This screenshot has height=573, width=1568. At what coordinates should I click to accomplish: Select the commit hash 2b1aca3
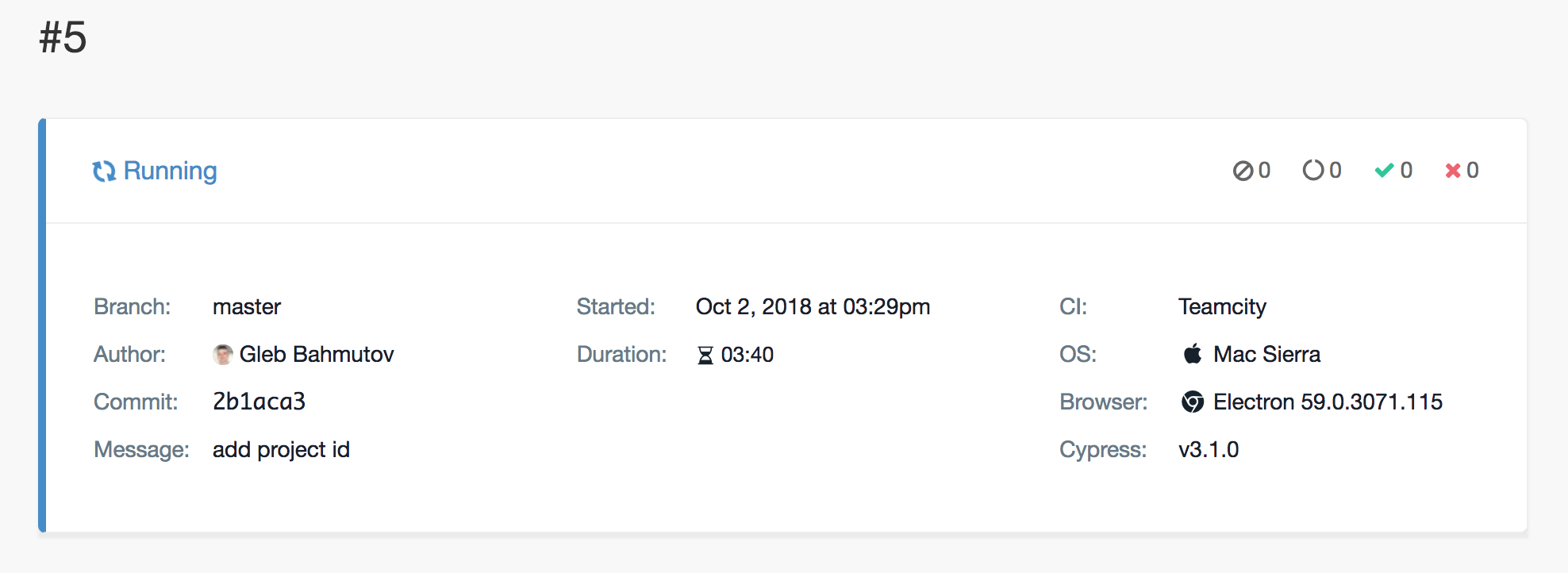click(x=258, y=402)
